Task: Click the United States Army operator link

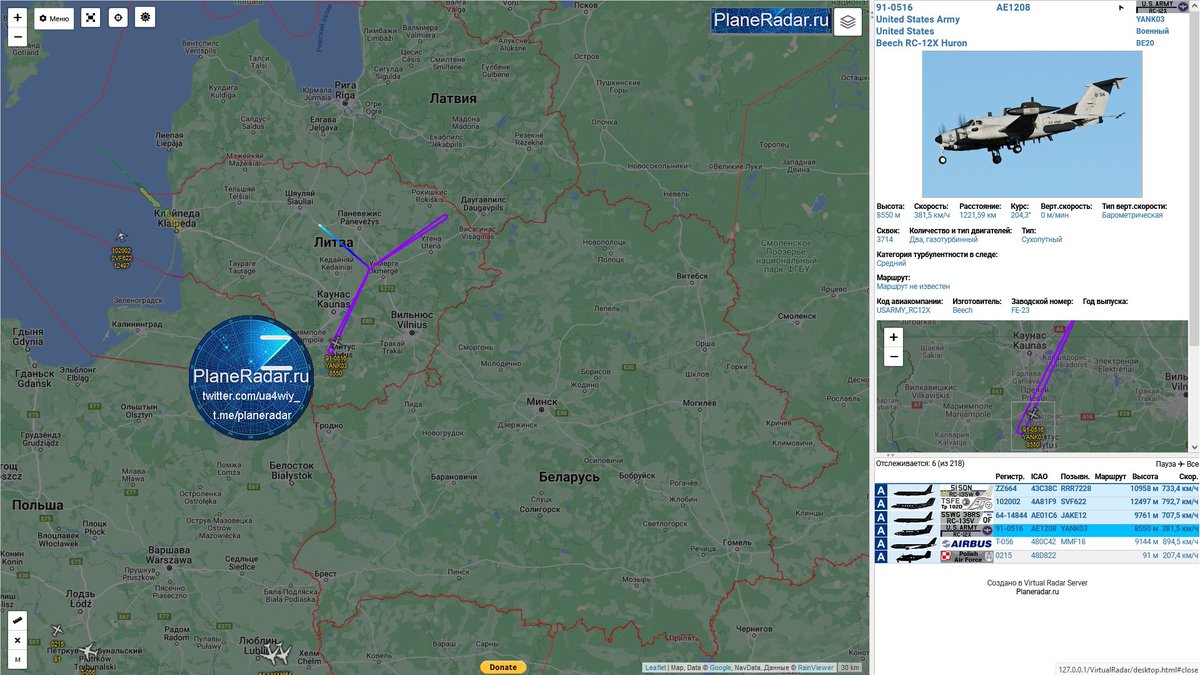Action: point(918,20)
